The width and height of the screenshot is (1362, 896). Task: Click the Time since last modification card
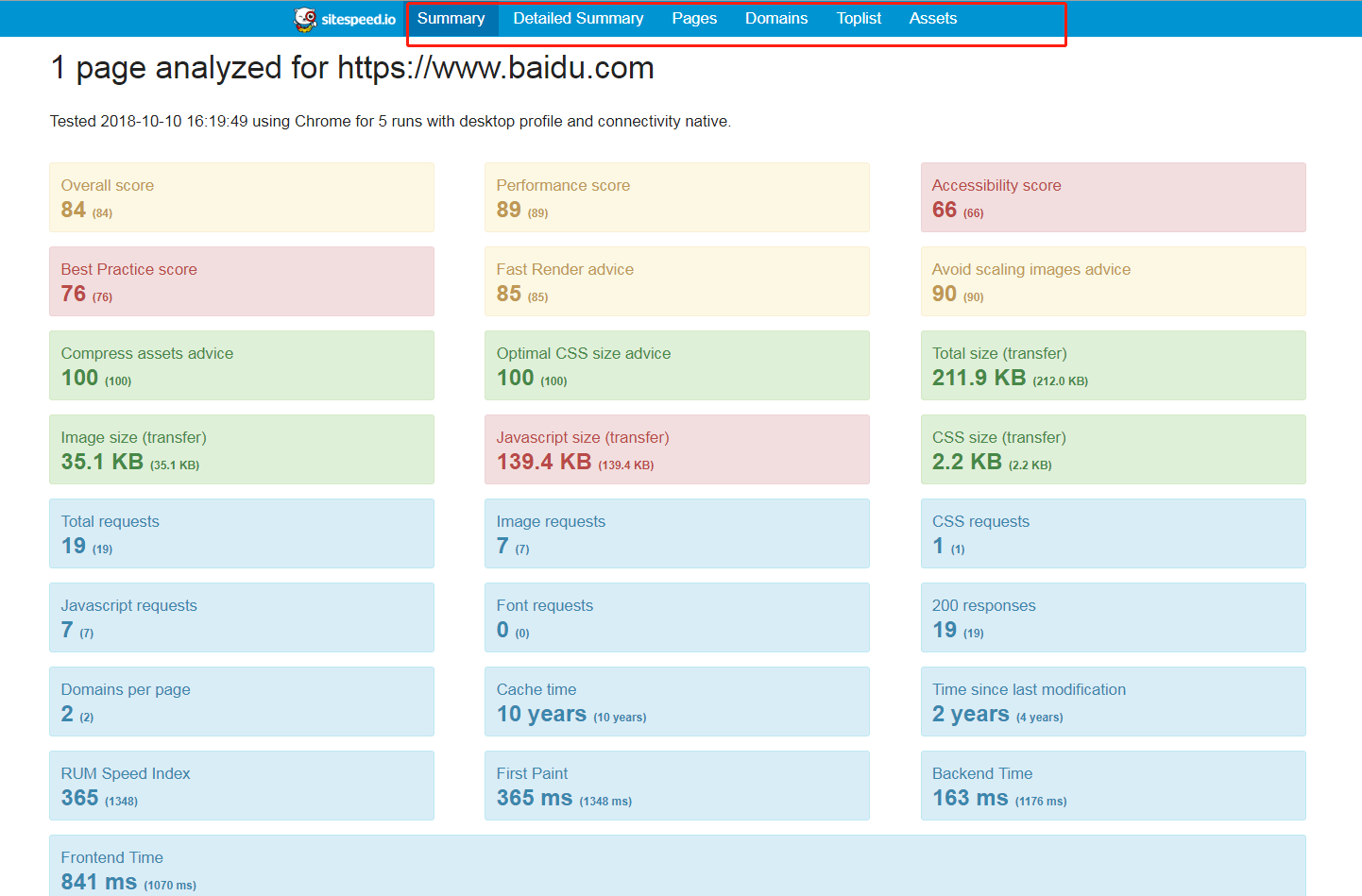(1114, 702)
